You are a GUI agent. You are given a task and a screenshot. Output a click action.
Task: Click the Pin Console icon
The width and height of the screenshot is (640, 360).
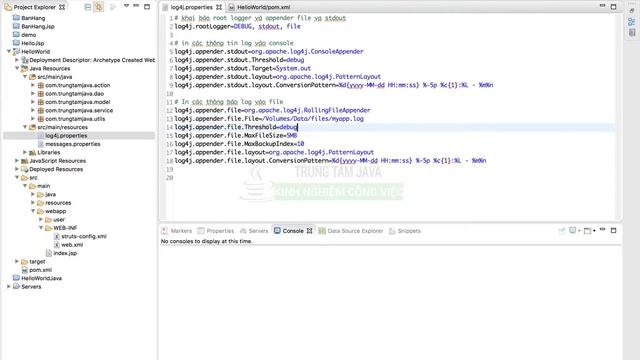click(562, 231)
